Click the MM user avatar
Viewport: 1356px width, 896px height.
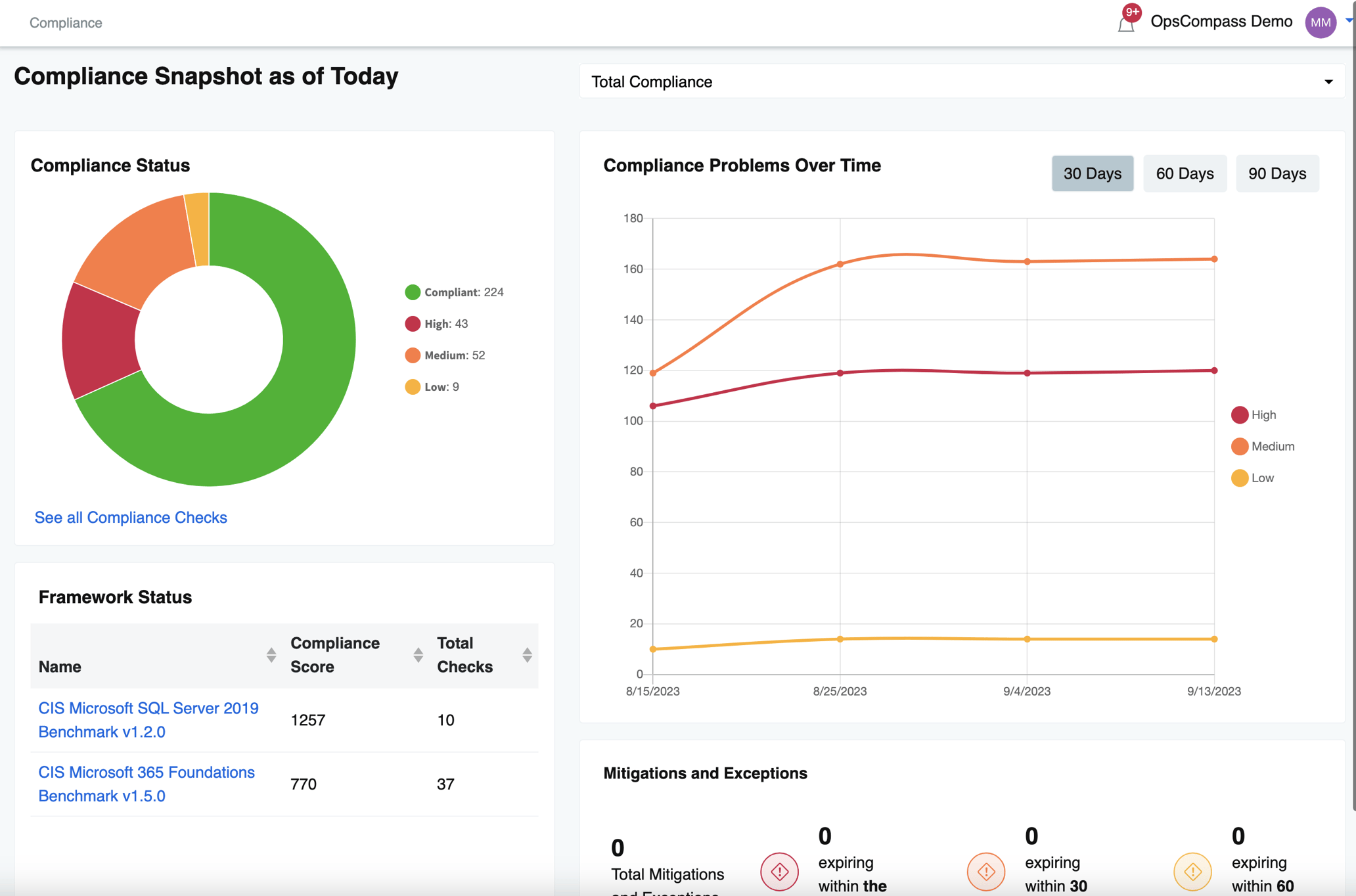point(1321,22)
